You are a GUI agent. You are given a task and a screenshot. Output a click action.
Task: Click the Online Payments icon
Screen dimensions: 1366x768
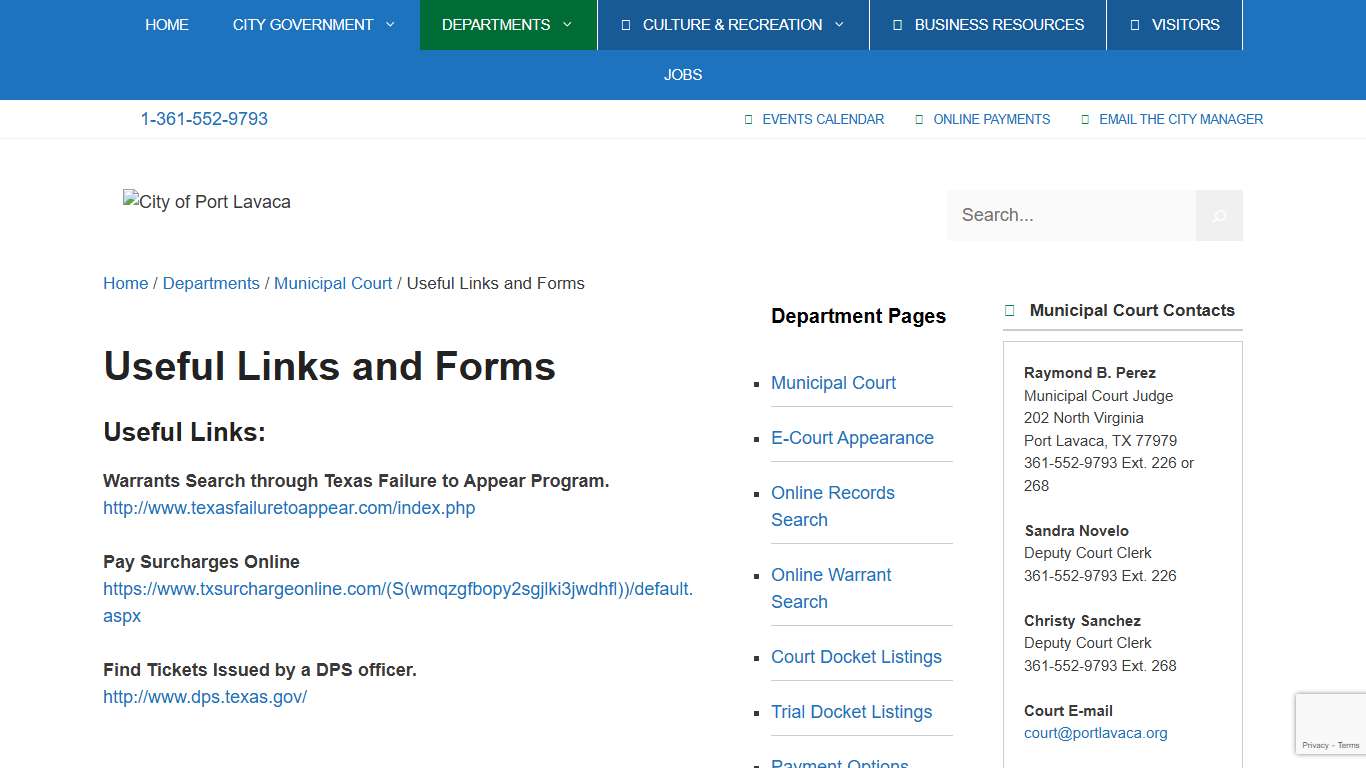[x=919, y=119]
